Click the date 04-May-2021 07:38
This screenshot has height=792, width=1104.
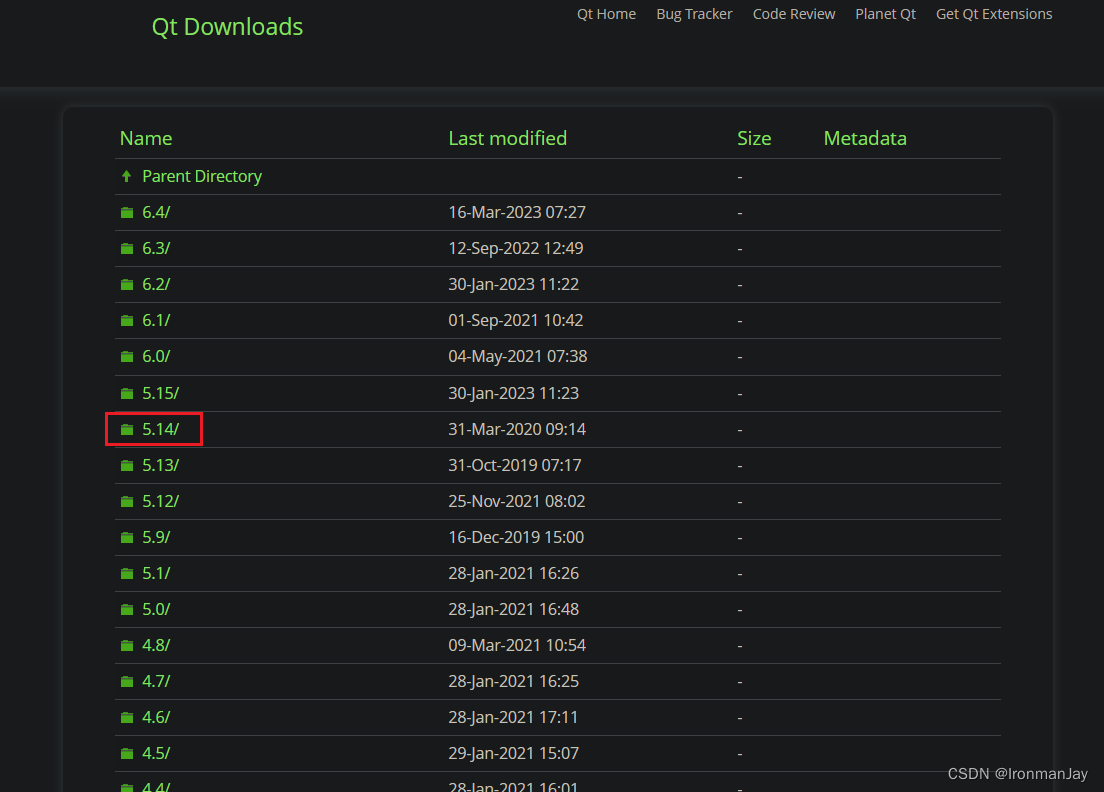518,356
